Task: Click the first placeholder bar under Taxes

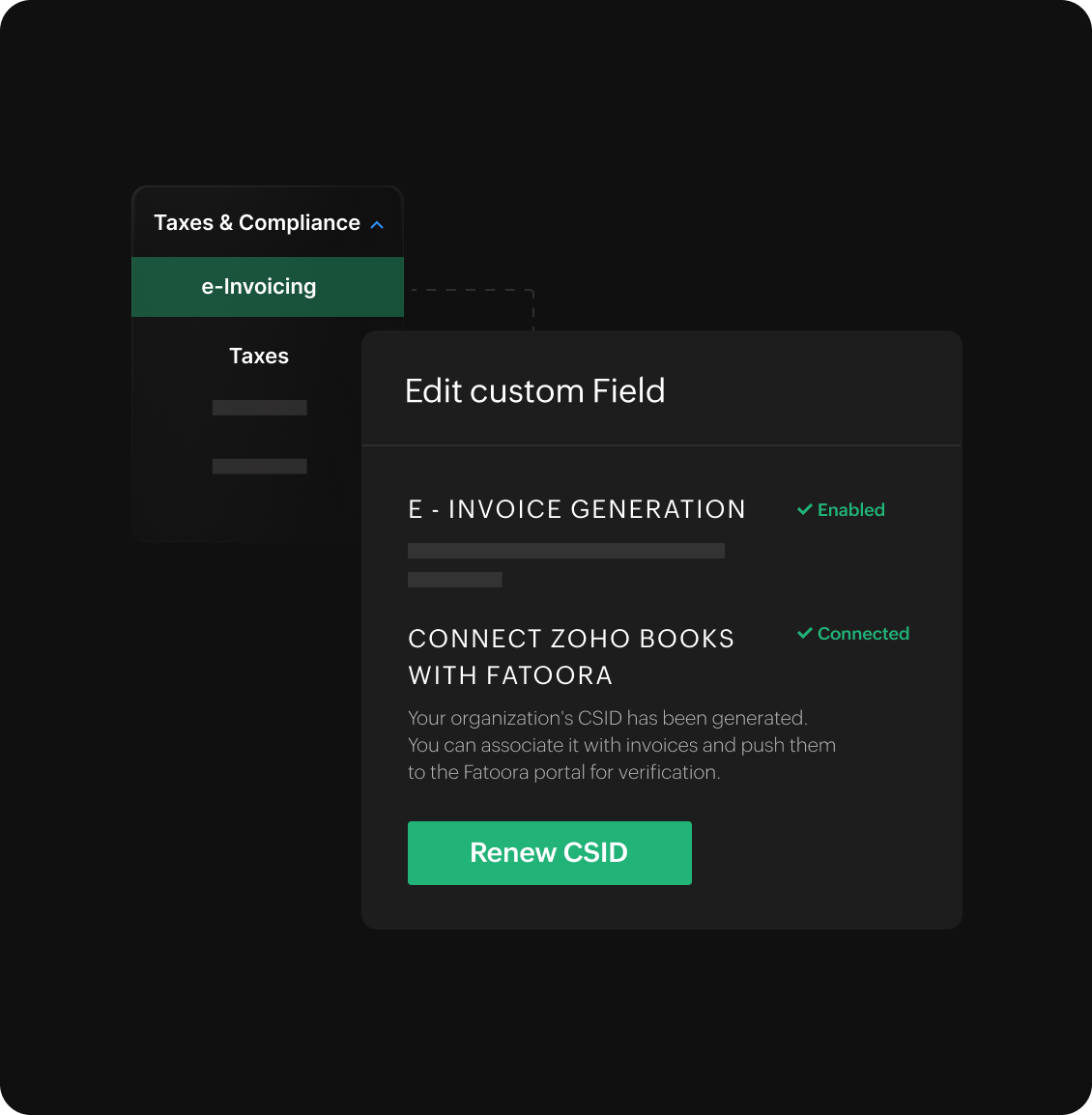Action: pyautogui.click(x=258, y=407)
